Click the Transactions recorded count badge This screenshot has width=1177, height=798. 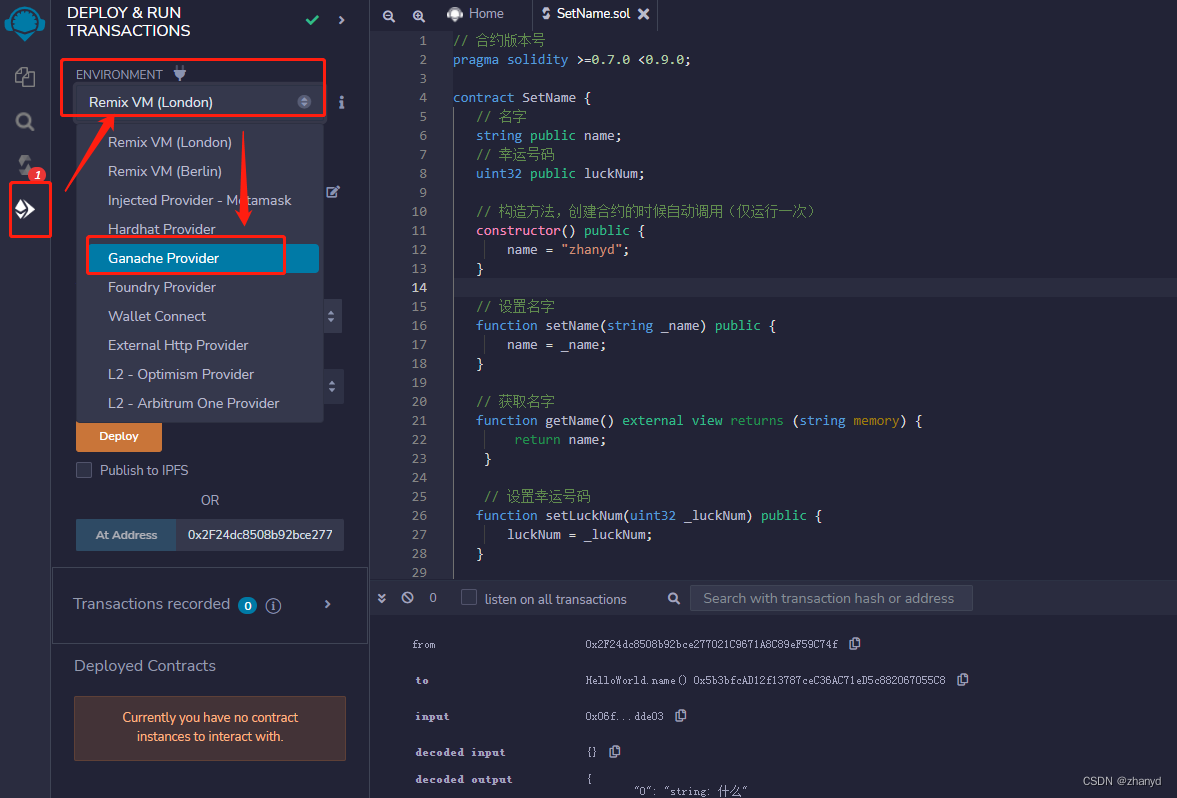click(x=247, y=605)
